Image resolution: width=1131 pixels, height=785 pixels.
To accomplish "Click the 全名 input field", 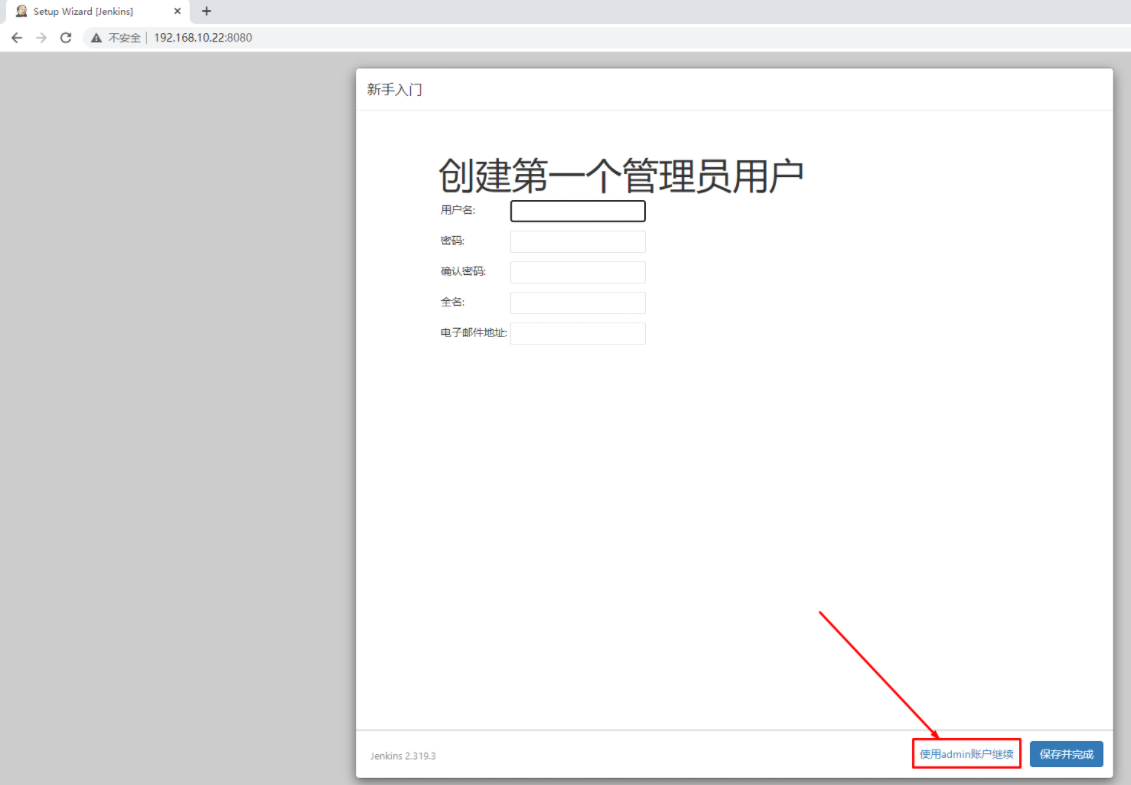I will pyautogui.click(x=578, y=303).
